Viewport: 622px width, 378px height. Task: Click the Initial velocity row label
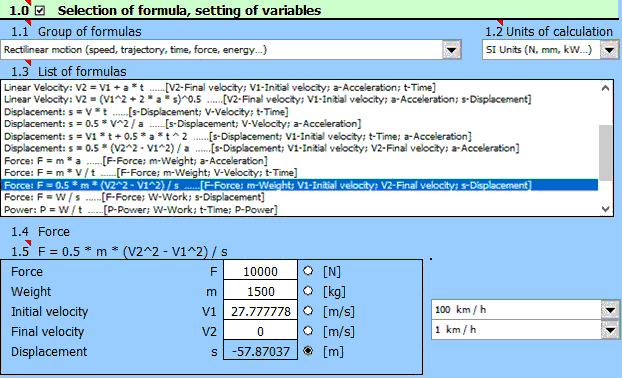click(50, 311)
